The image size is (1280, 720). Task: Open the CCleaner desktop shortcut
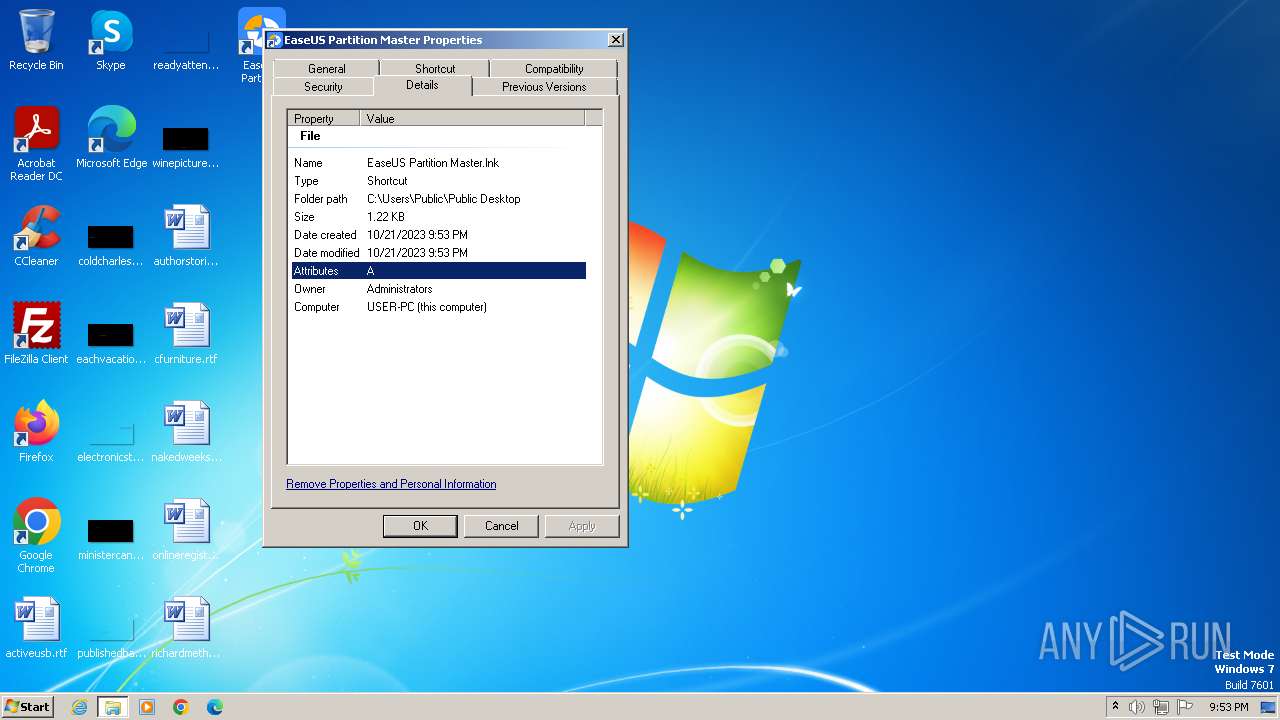click(36, 236)
